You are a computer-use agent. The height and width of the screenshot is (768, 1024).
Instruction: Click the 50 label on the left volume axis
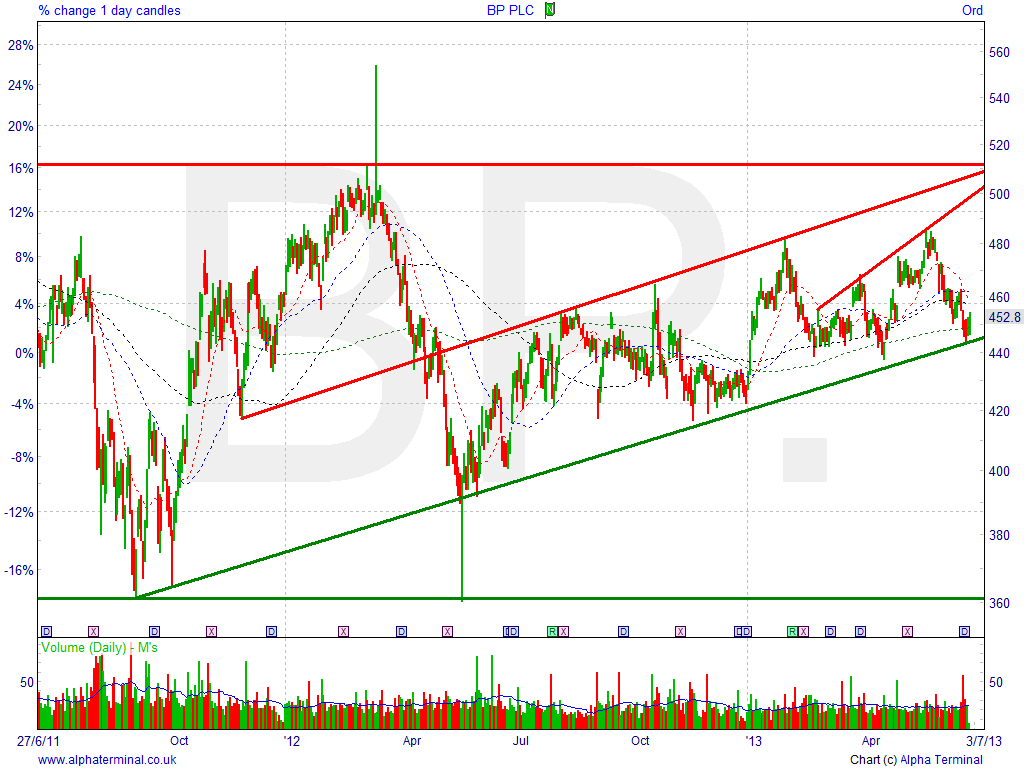tap(27, 682)
